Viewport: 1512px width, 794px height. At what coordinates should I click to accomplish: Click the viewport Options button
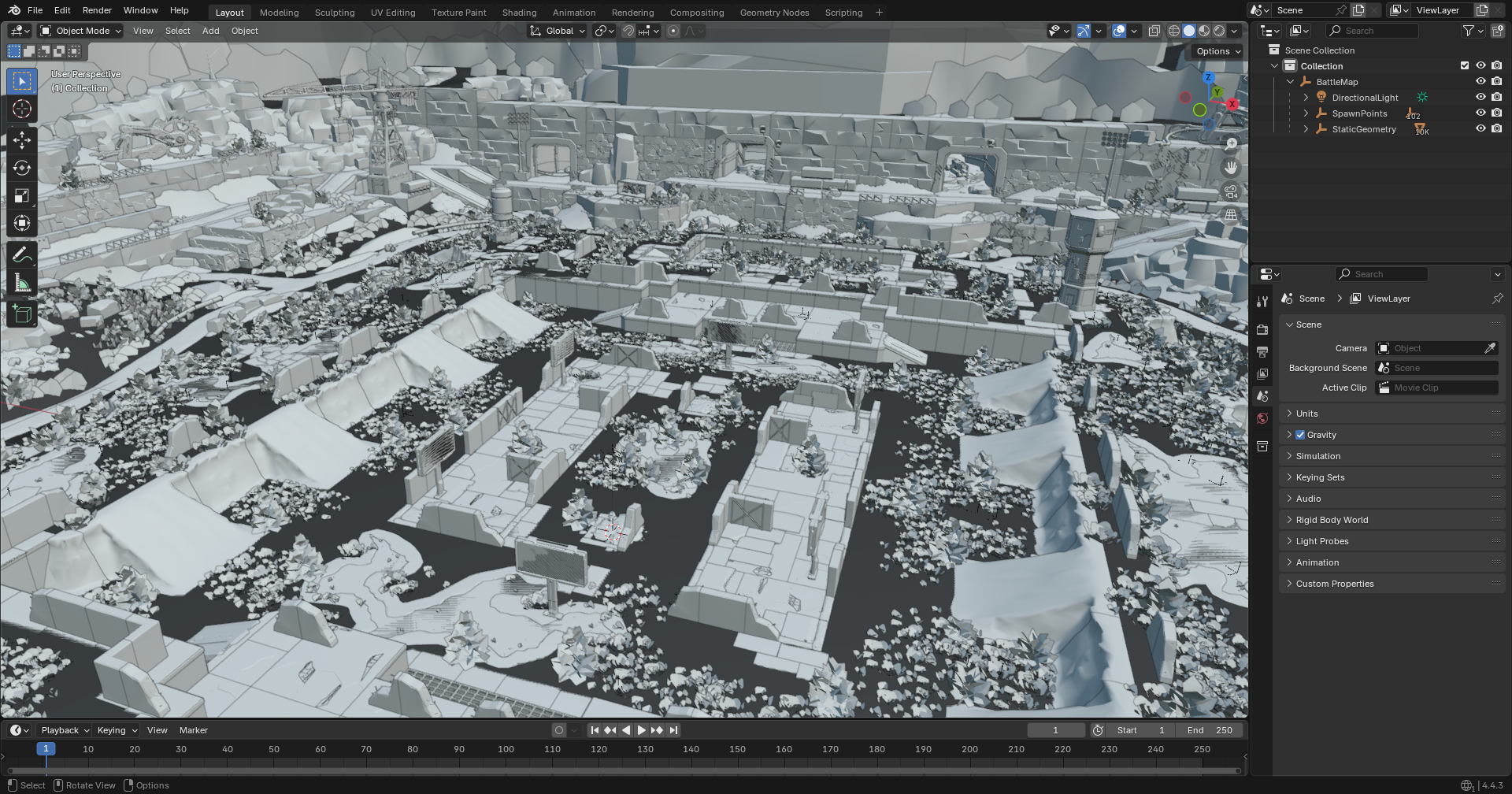point(1218,51)
